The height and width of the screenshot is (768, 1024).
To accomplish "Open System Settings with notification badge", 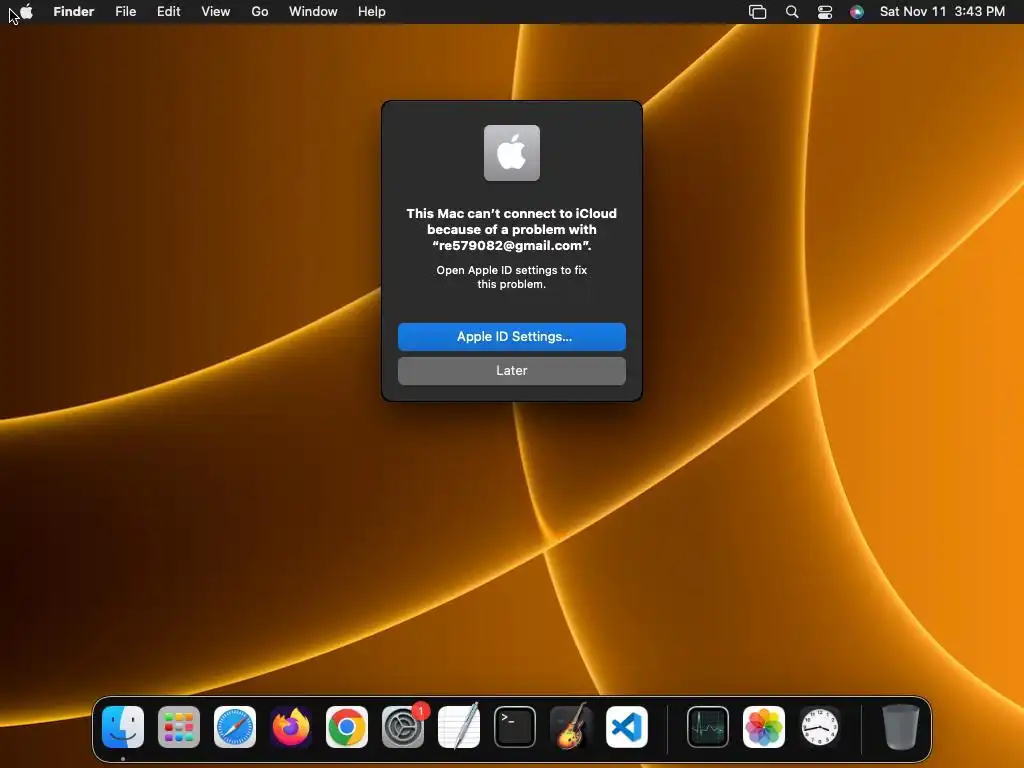I will click(403, 727).
